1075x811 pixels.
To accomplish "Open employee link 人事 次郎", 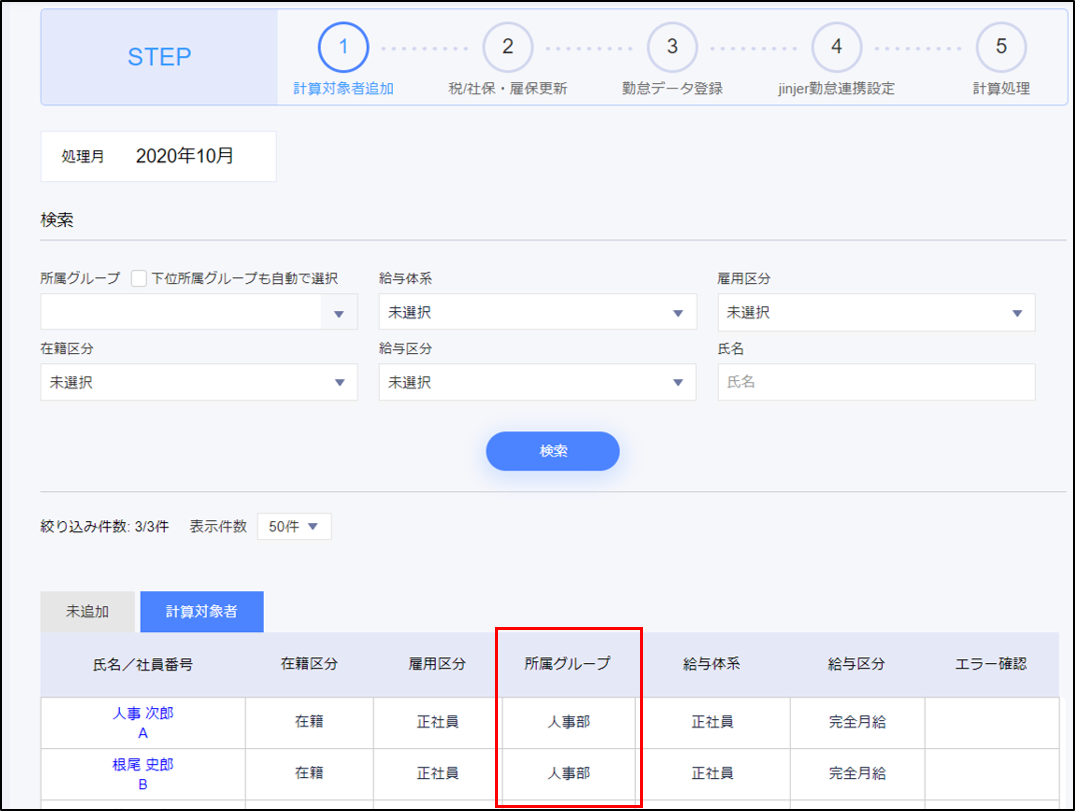I will (x=143, y=713).
